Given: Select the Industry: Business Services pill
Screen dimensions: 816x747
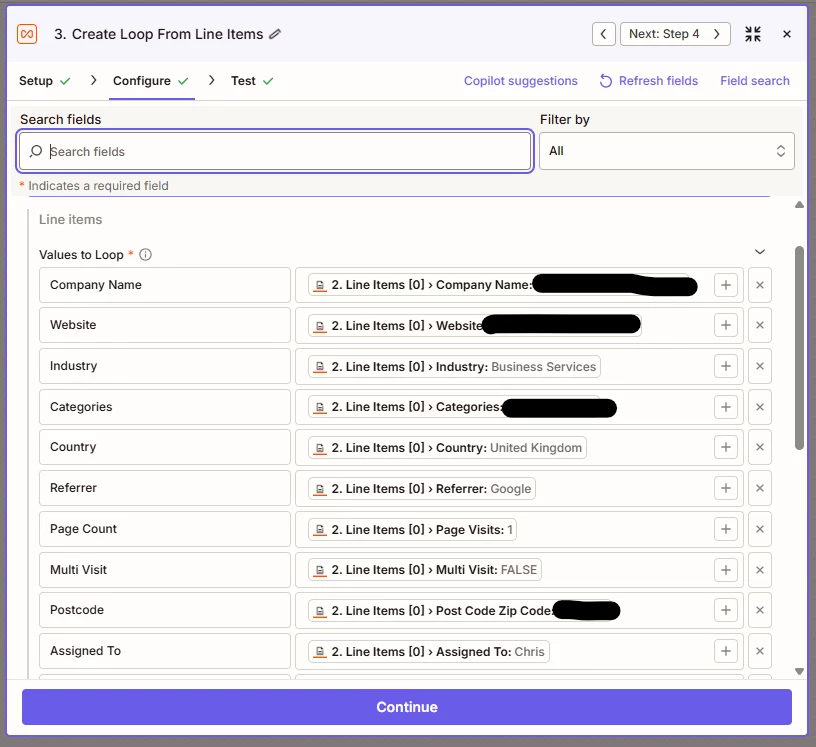Looking at the screenshot, I should [454, 366].
